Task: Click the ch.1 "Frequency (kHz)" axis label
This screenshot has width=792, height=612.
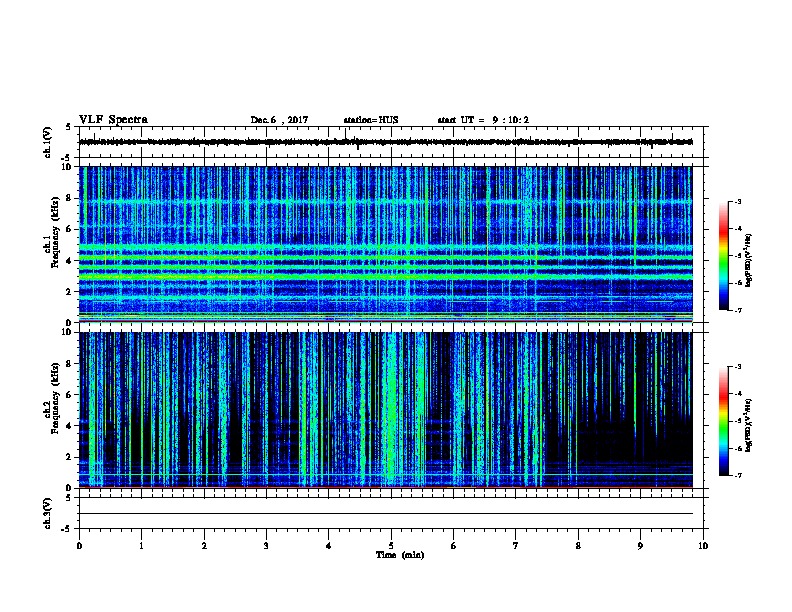Action: [x=55, y=232]
